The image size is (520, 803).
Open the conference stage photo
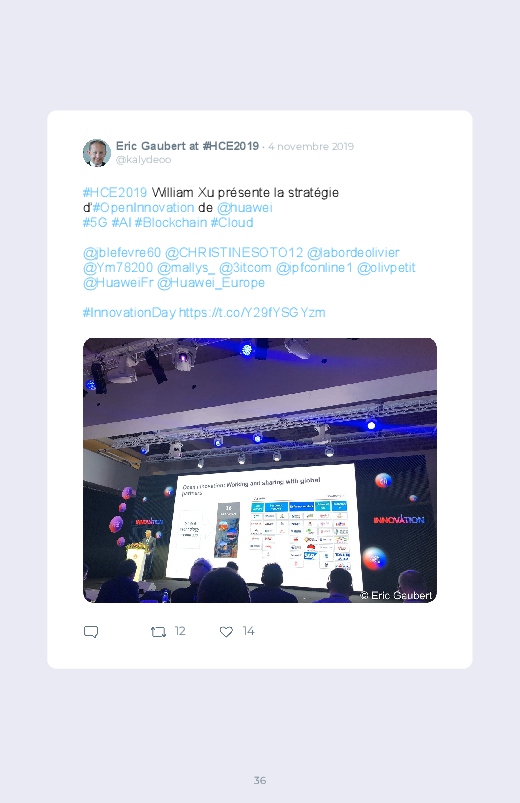pos(260,470)
